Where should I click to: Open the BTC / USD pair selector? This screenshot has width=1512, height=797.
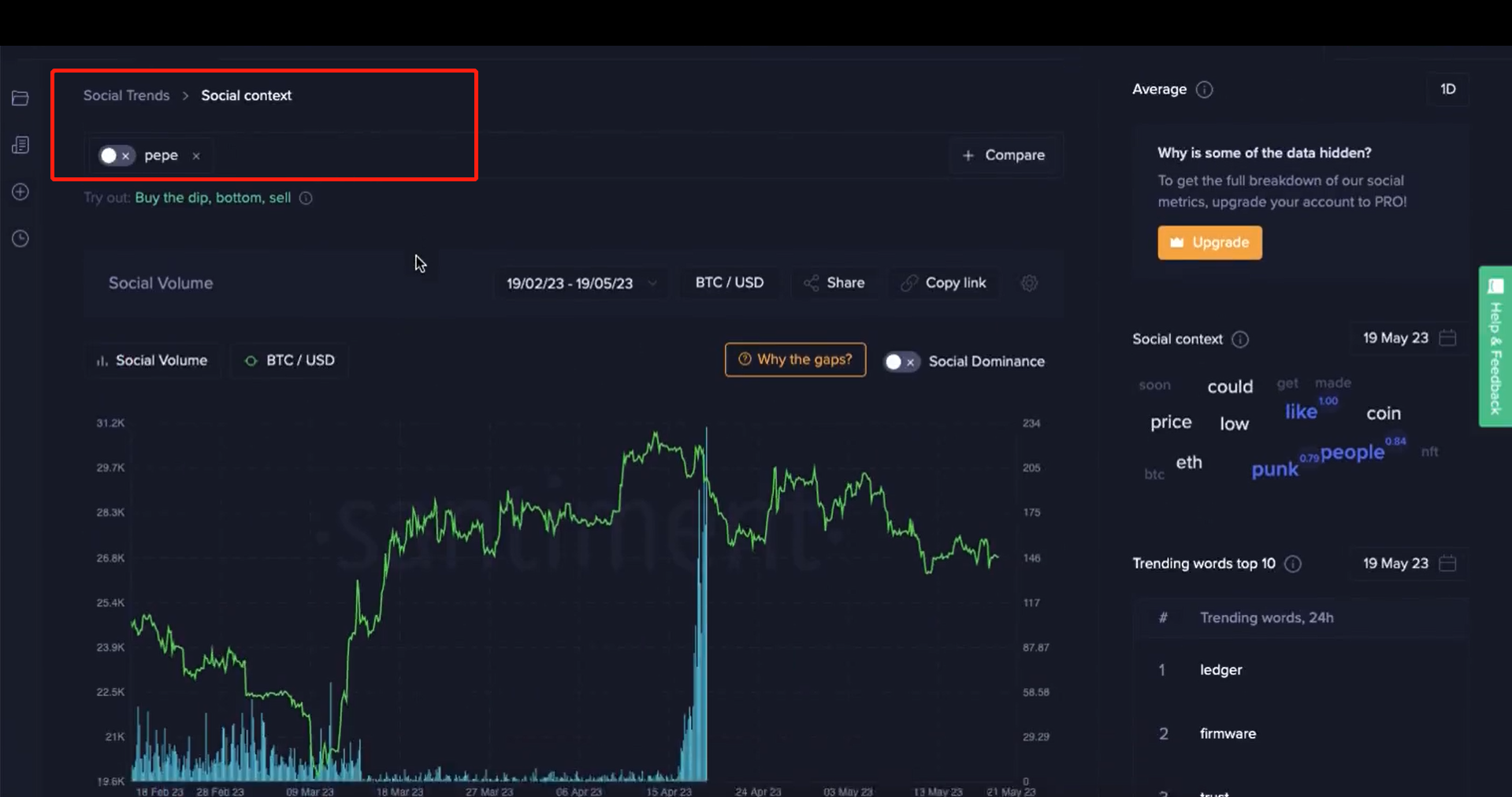coord(729,283)
